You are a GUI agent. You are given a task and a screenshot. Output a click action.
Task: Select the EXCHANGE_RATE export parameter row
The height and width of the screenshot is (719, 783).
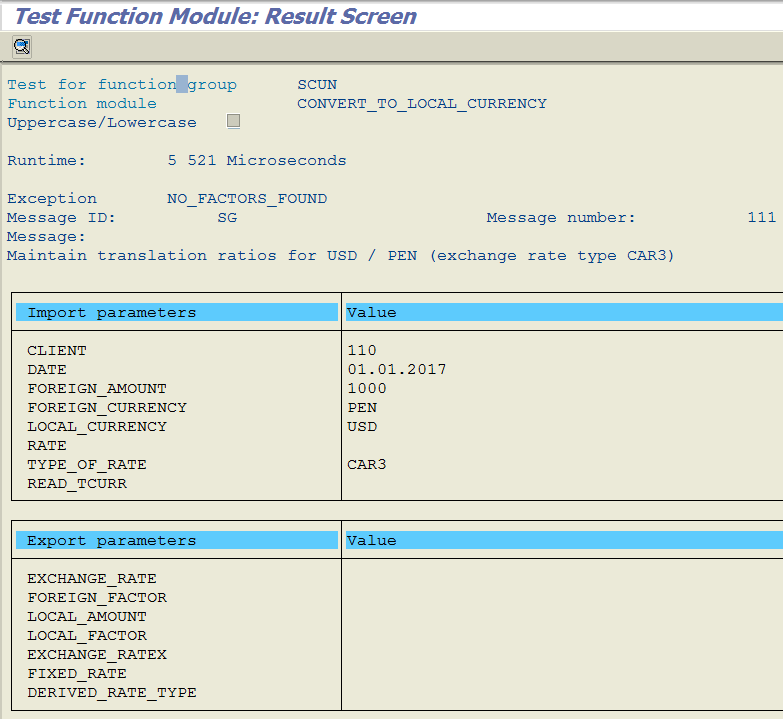coord(92,579)
